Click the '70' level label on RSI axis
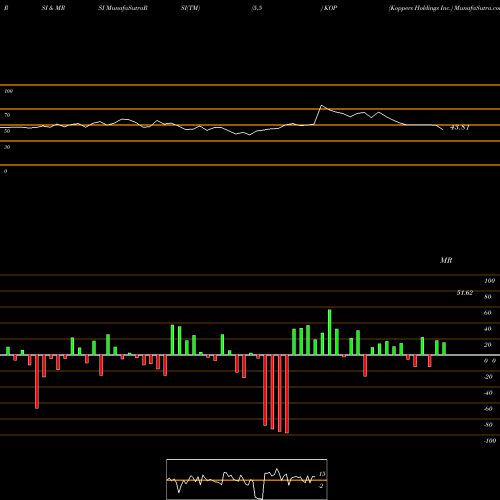This screenshot has width=500, height=500. pos(7,115)
